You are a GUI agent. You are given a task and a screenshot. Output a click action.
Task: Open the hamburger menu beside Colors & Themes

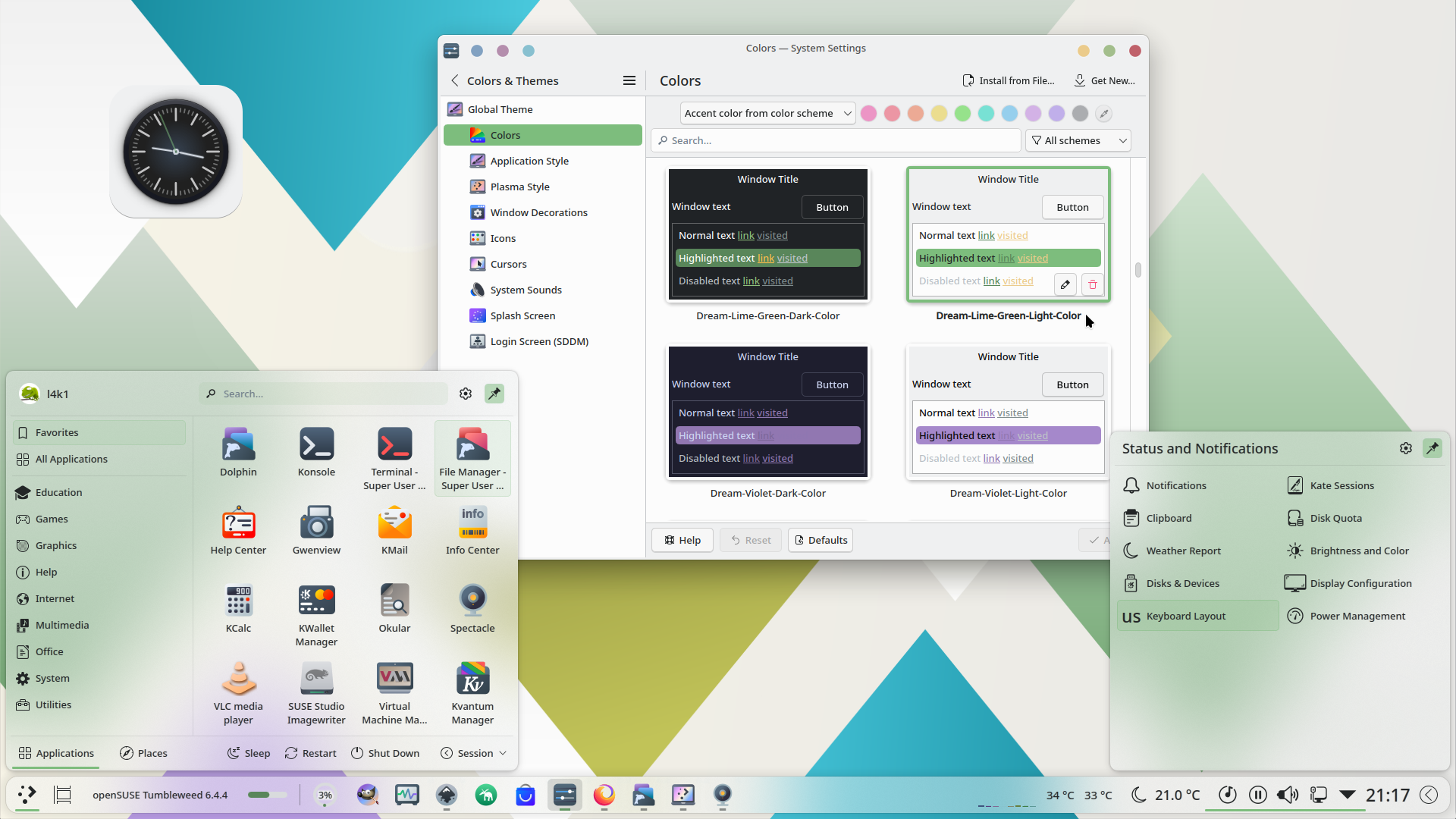click(629, 80)
